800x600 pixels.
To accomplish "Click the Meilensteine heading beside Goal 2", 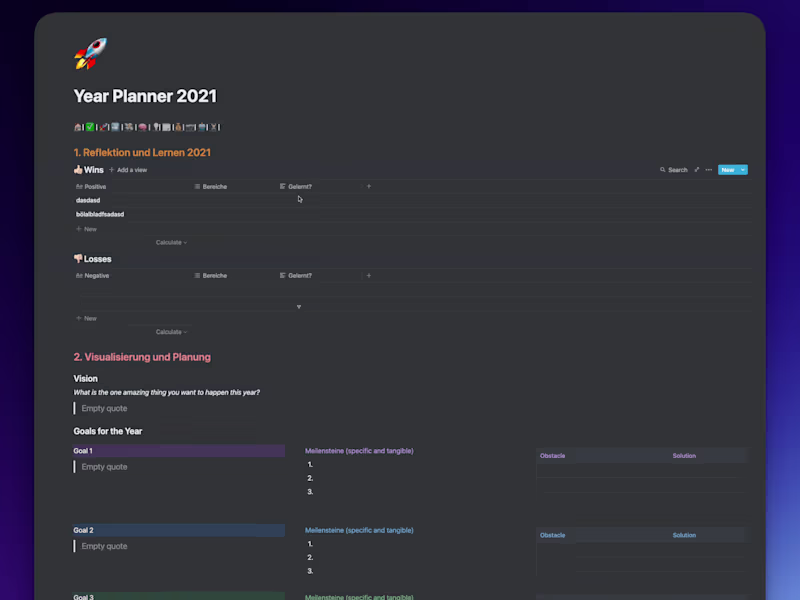I will click(359, 530).
